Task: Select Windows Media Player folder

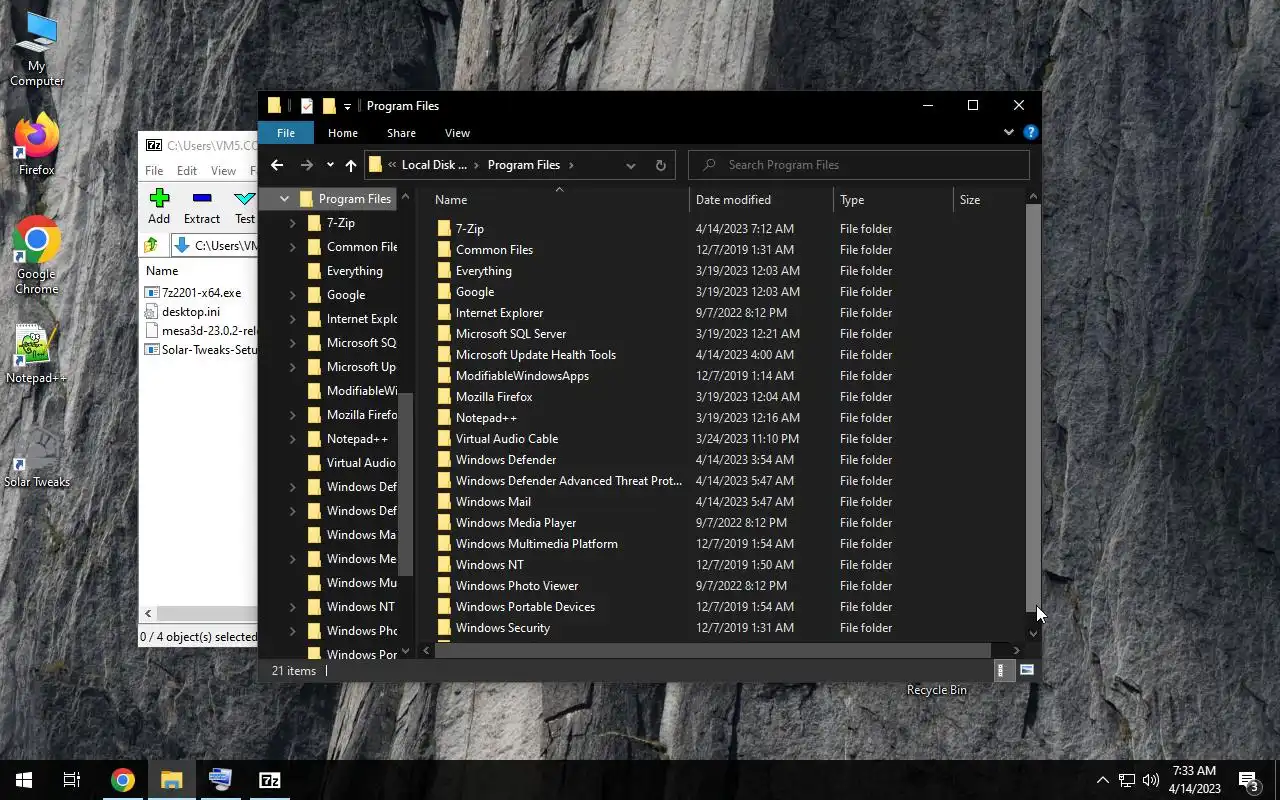Action: 516,523
